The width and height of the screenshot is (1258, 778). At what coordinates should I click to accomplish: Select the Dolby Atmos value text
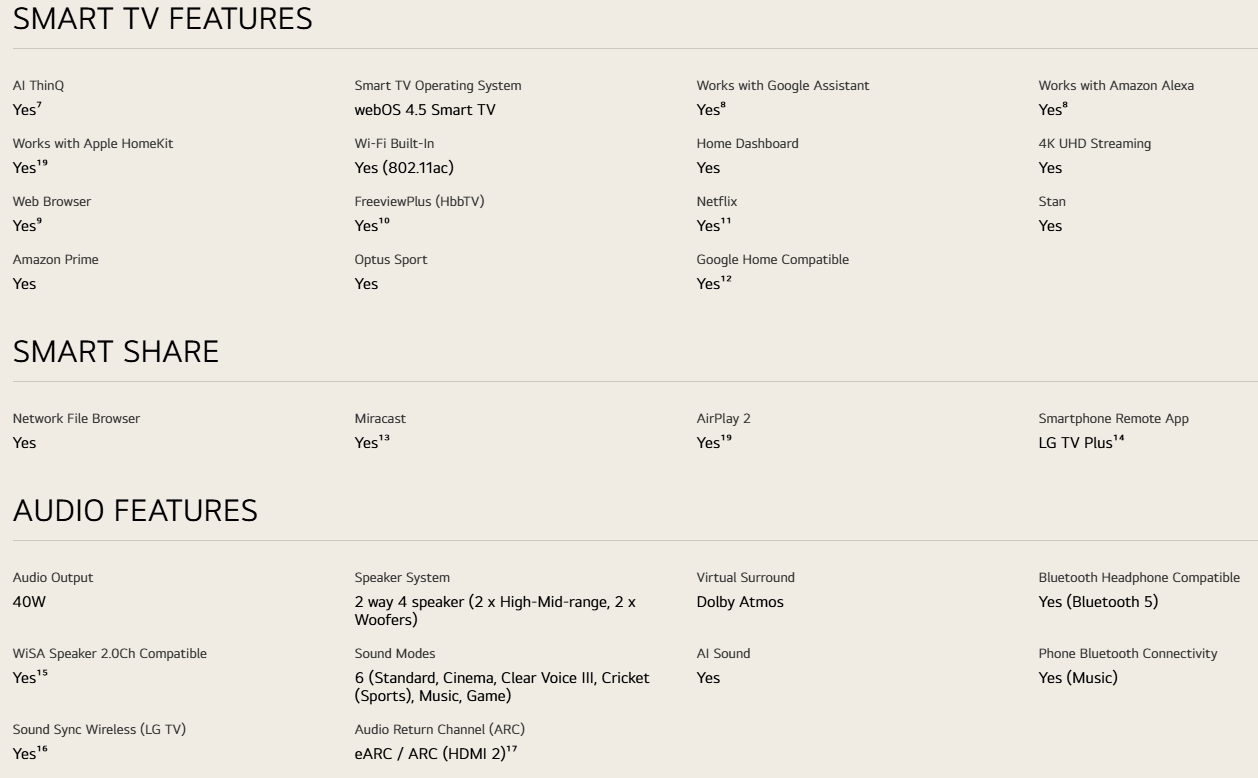pyautogui.click(x=740, y=602)
